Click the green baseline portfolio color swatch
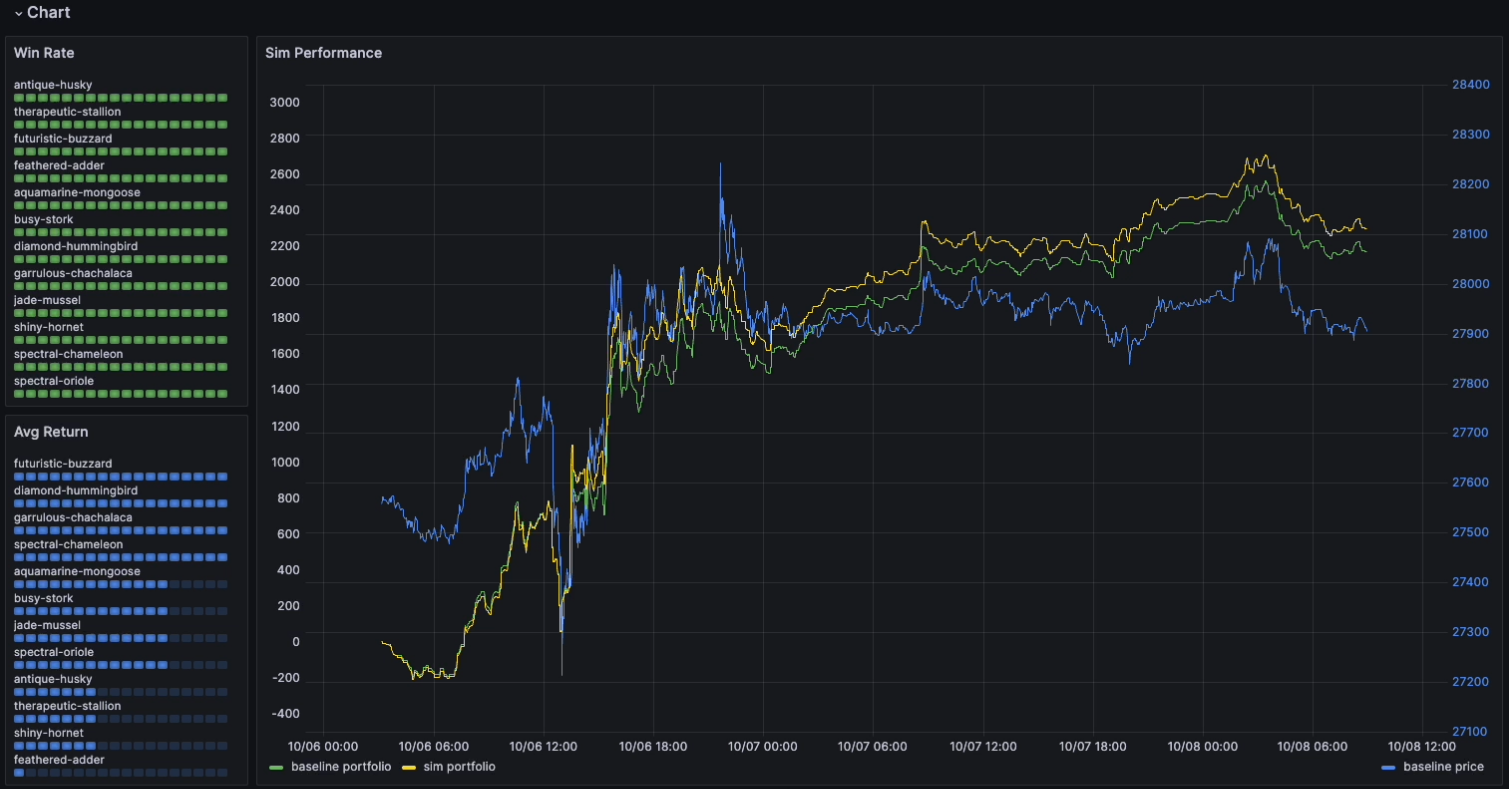 tap(277, 768)
